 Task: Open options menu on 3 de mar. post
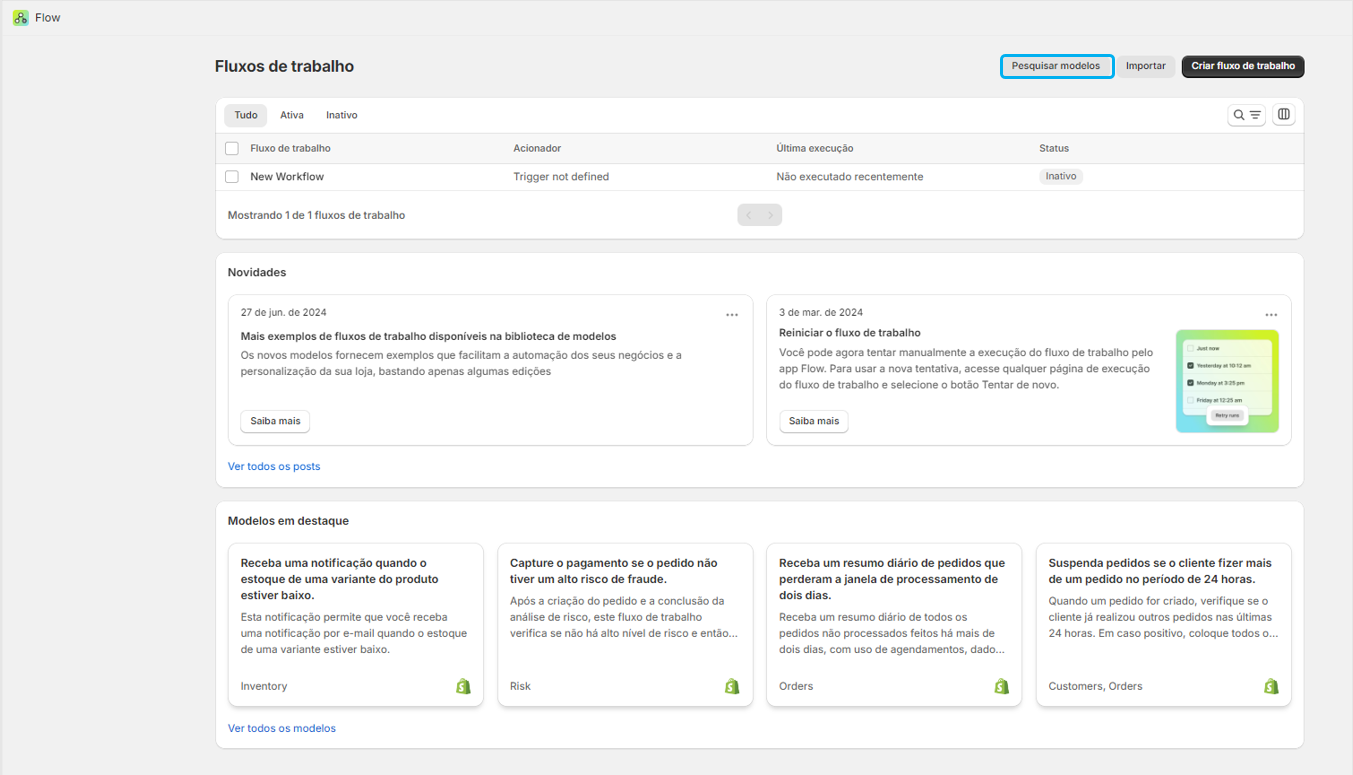pos(1271,314)
